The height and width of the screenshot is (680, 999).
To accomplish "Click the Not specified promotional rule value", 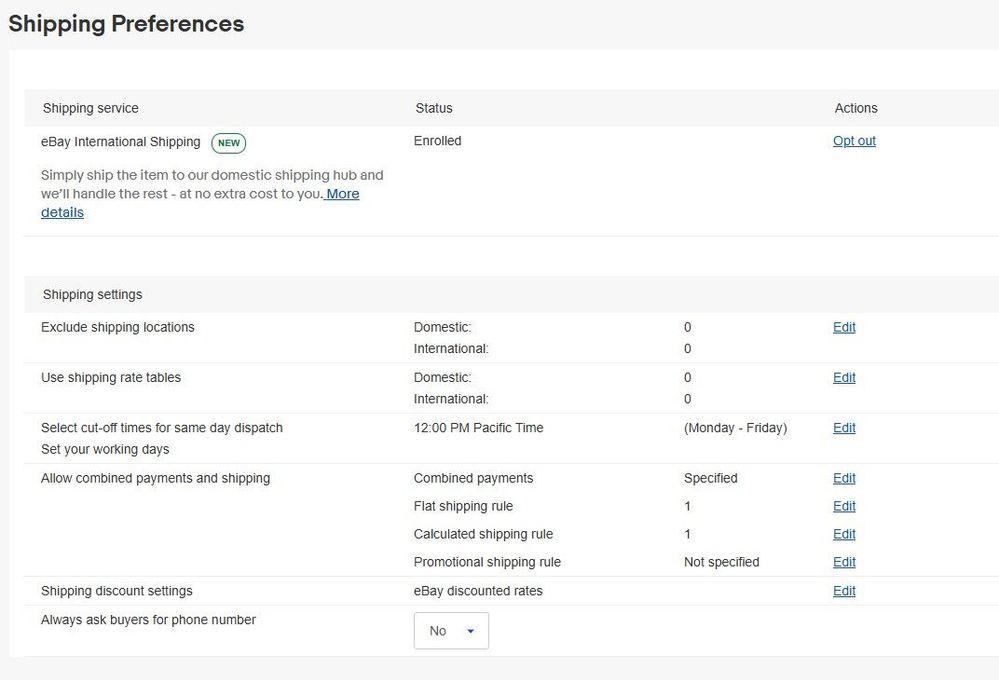I will 721,562.
